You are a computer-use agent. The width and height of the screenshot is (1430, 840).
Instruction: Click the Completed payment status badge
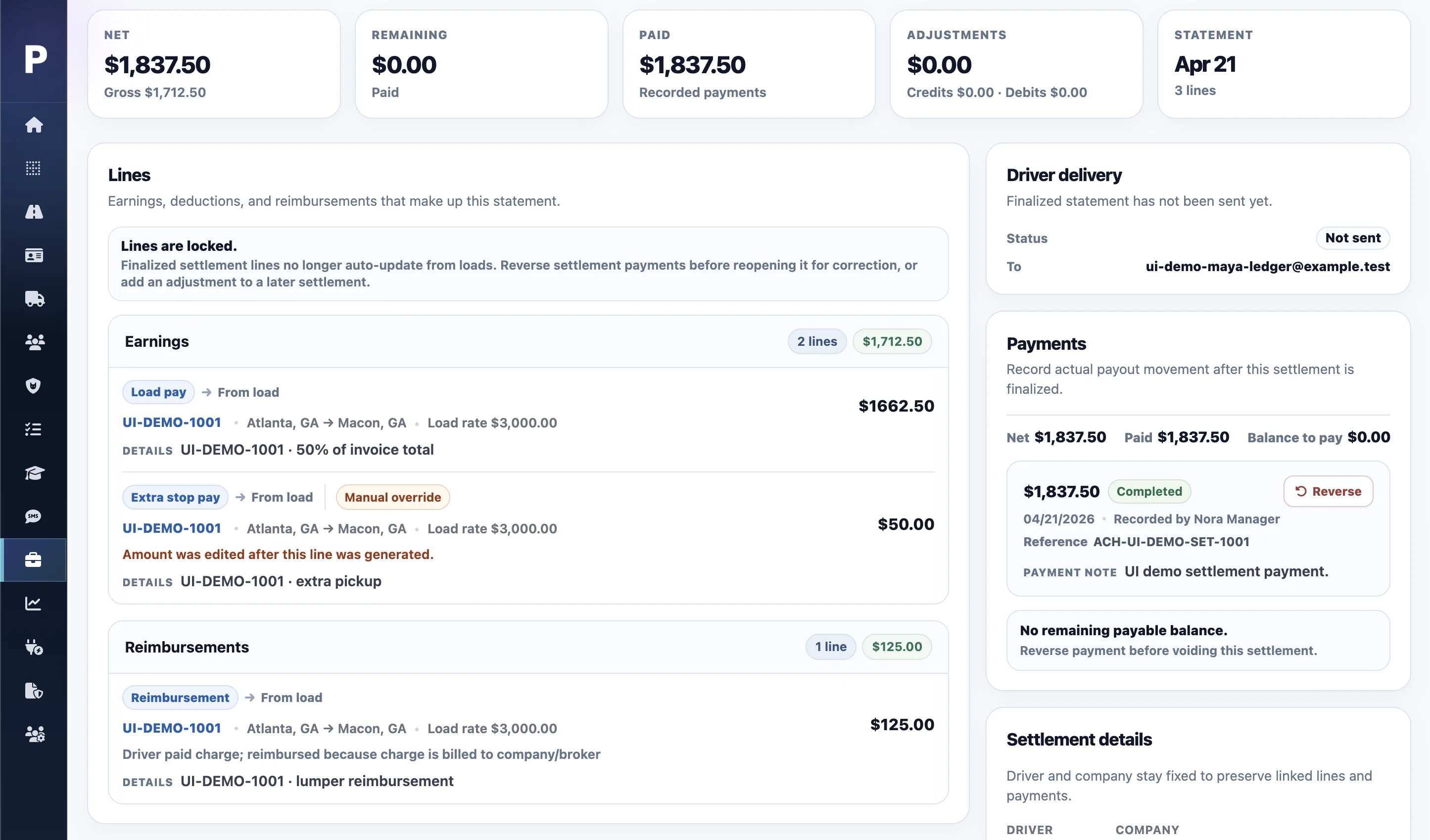click(1149, 491)
